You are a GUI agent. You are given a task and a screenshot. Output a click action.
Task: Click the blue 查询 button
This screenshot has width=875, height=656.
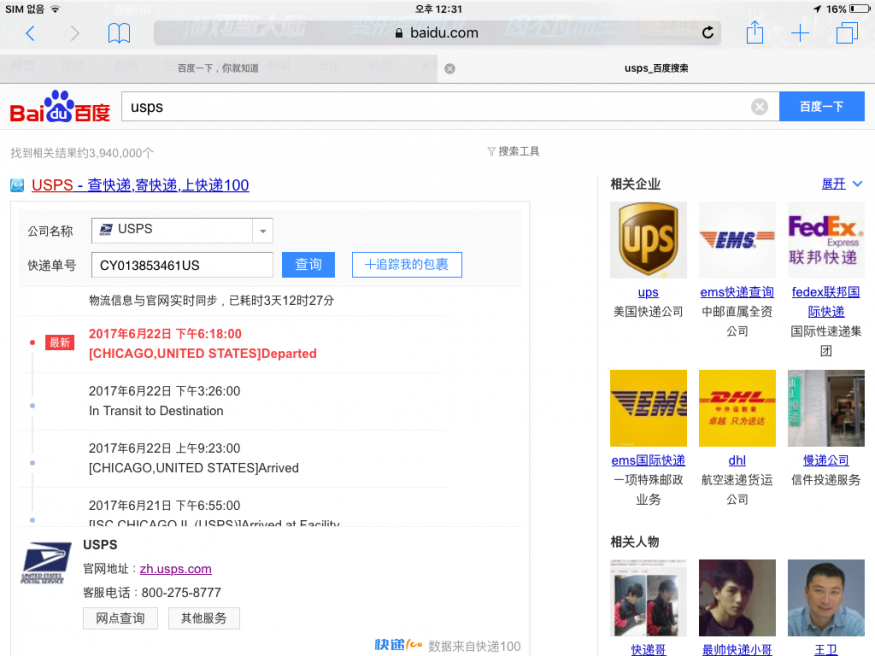coord(308,264)
